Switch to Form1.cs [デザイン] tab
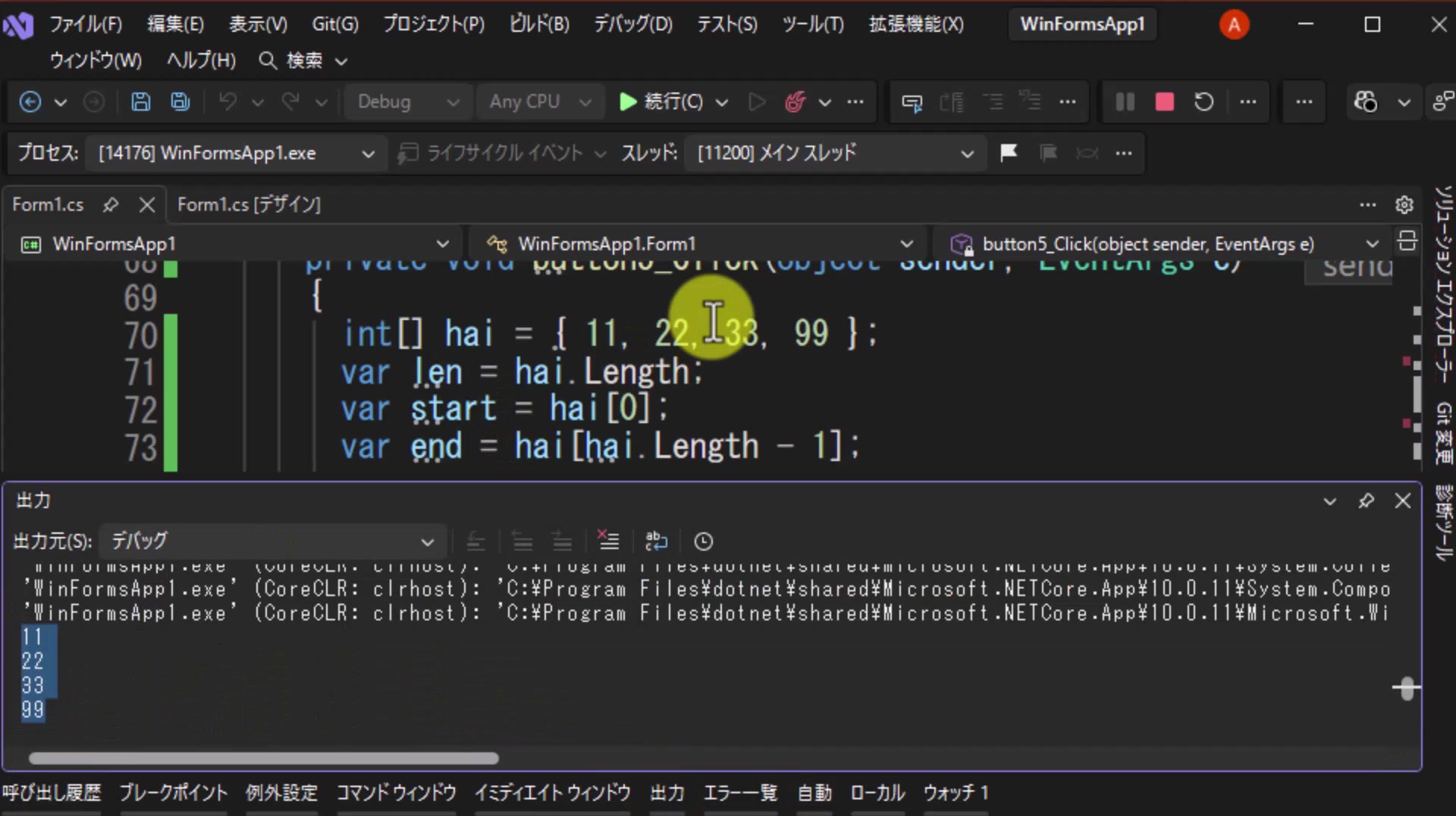Screen dimensions: 1456x816 coord(249,205)
